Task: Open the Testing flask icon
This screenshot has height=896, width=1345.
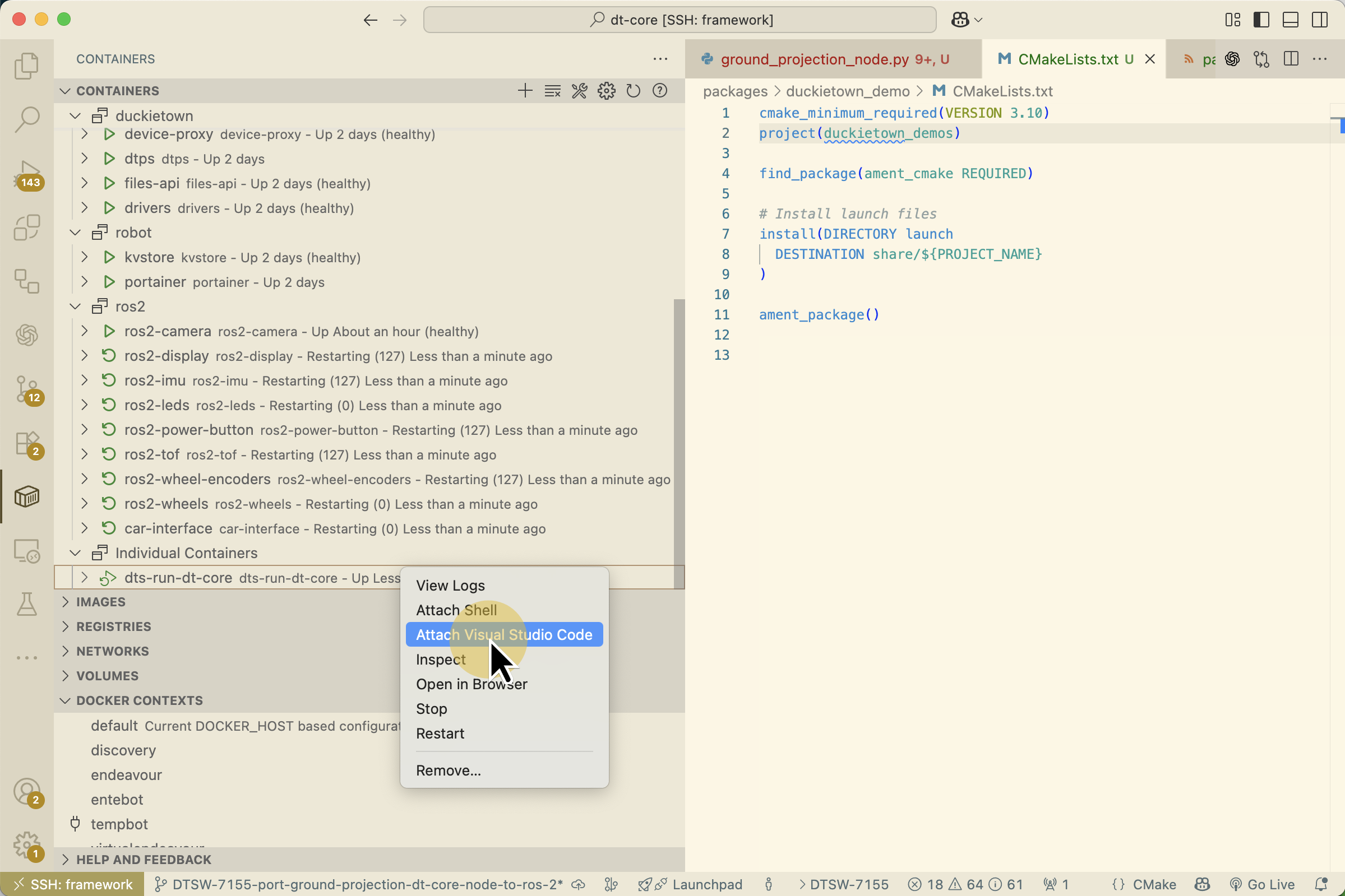Action: (26, 604)
